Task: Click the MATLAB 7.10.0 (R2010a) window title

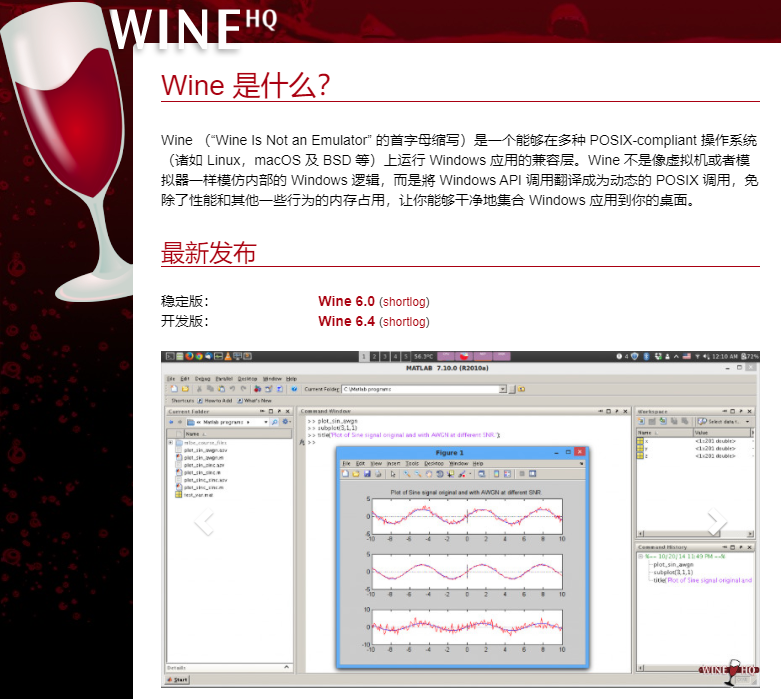Action: tap(447, 368)
